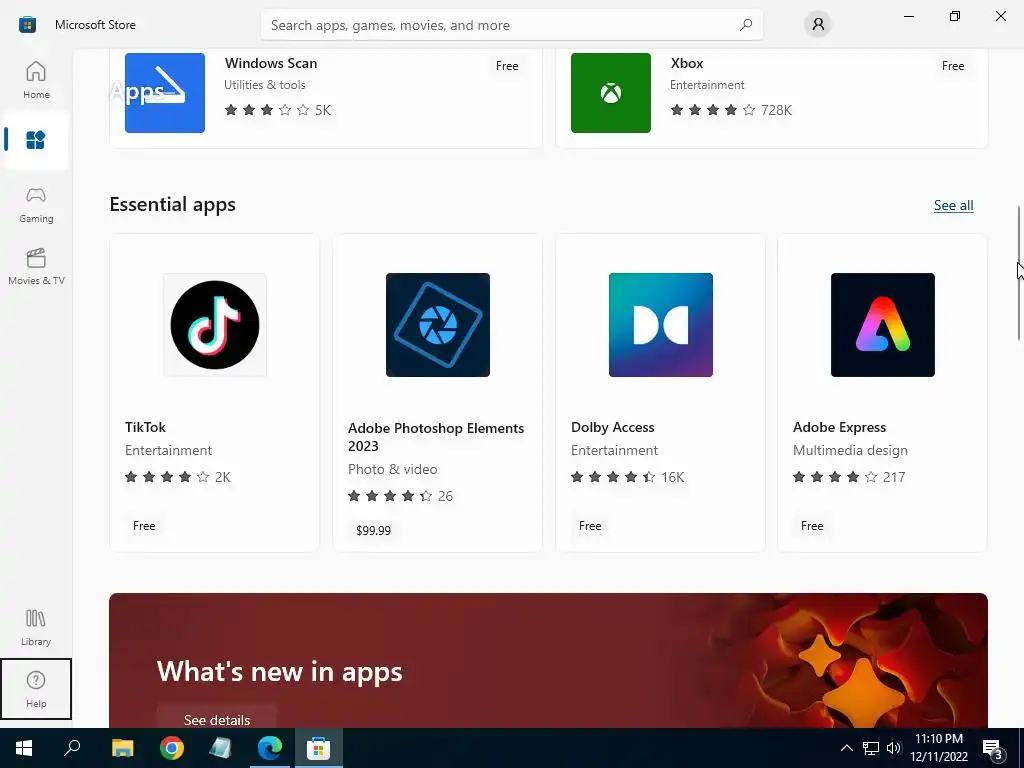Go to the Gaming section
The image size is (1024, 768).
36,204
